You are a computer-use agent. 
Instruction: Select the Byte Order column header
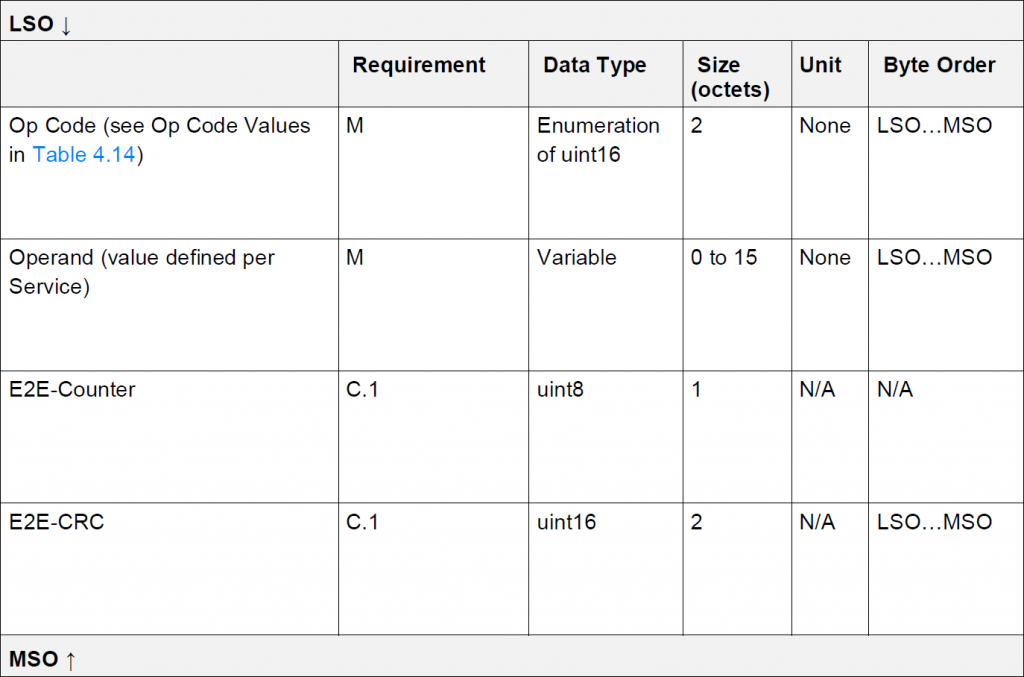point(939,66)
